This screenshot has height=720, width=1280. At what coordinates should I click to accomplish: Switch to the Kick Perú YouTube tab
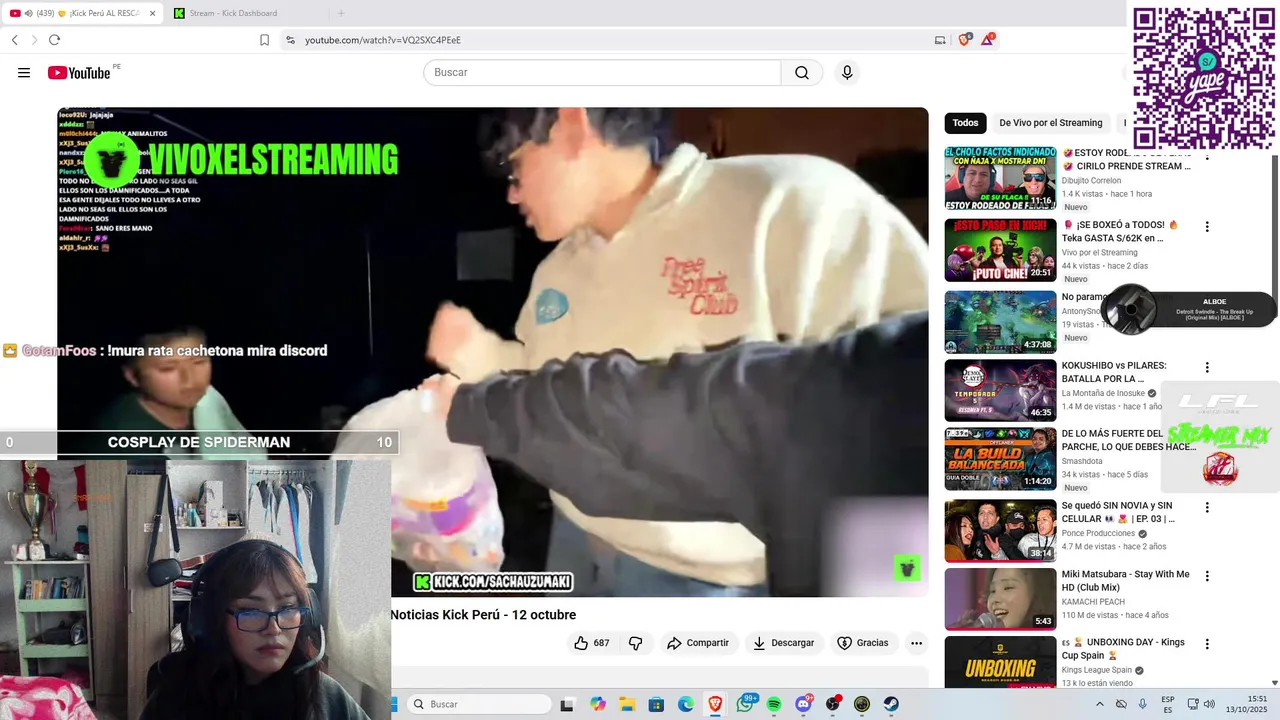(82, 13)
